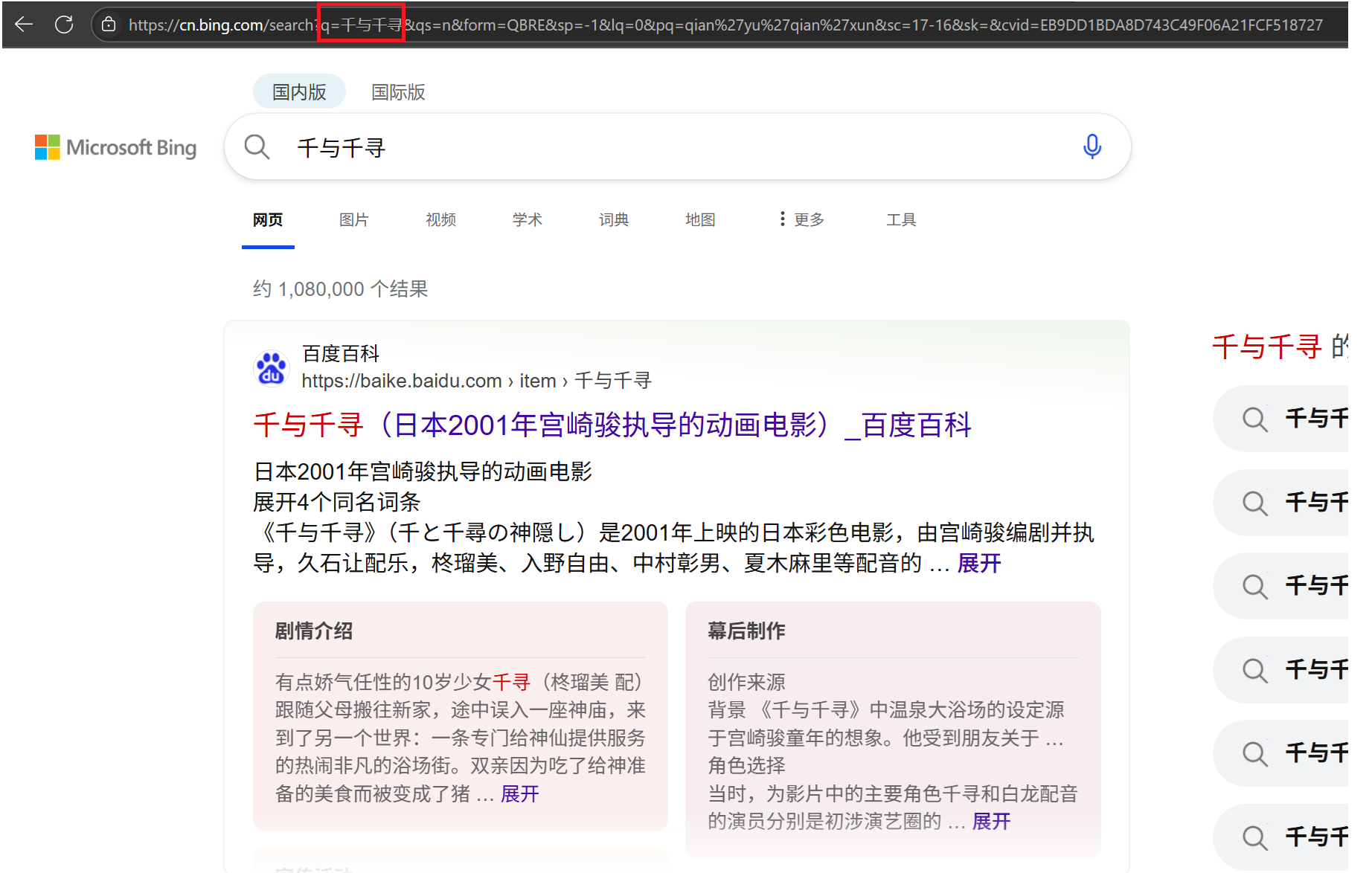Reload the page with the refresh icon
Image resolution: width=1372 pixels, height=873 pixels.
tap(64, 25)
